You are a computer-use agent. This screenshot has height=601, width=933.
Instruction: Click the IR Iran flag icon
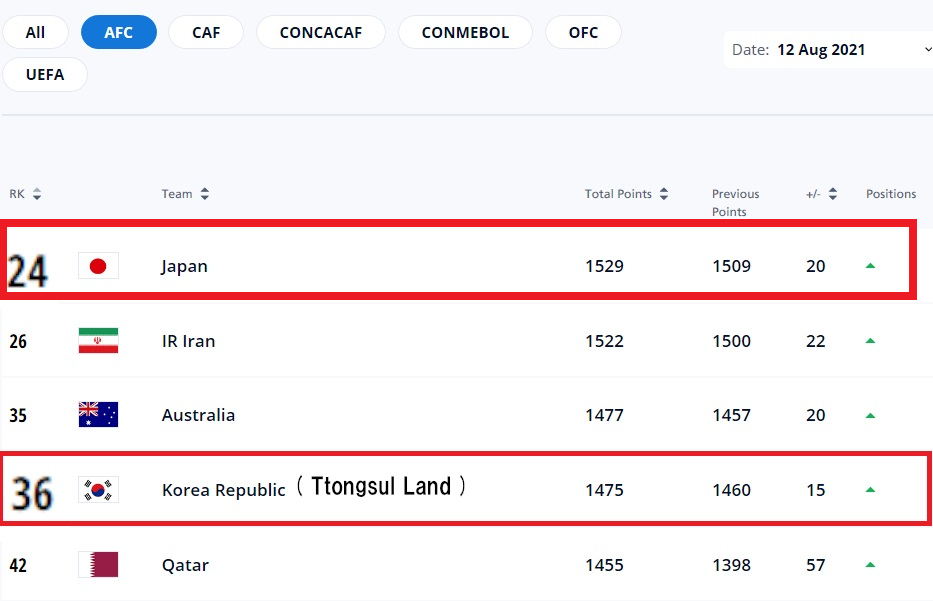point(98,341)
